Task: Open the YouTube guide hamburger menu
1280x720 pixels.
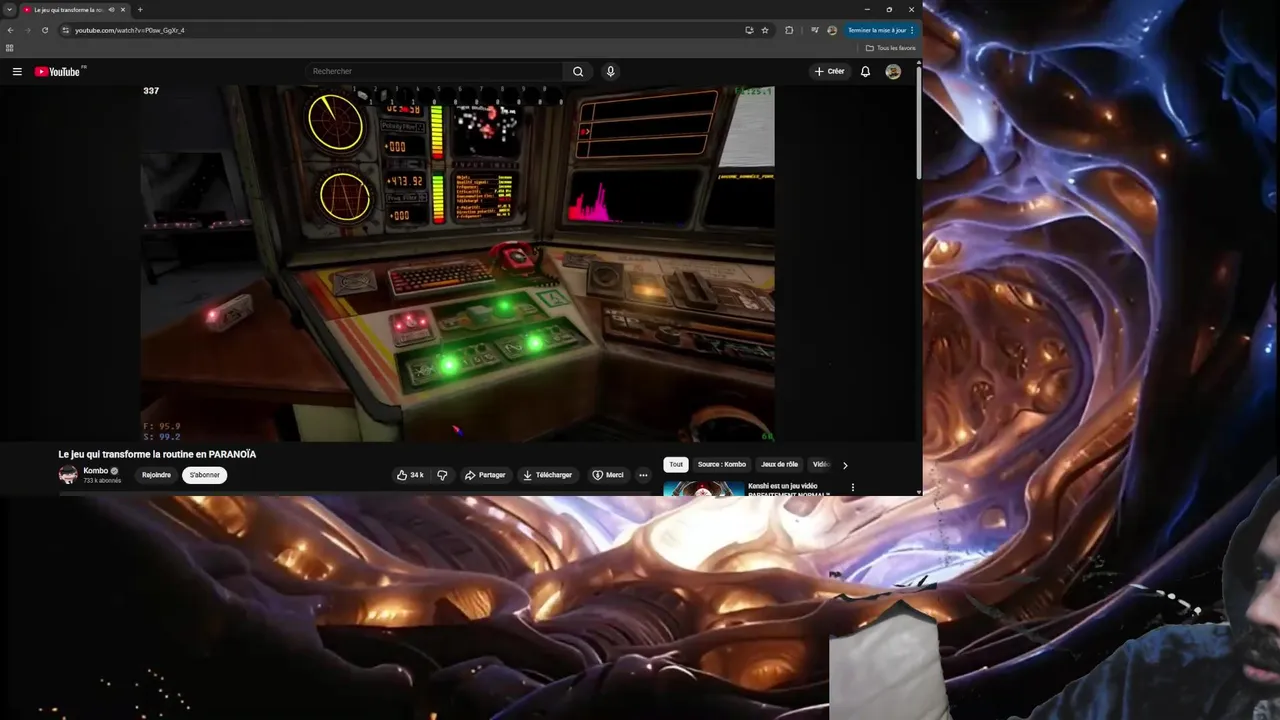Action: click(17, 72)
